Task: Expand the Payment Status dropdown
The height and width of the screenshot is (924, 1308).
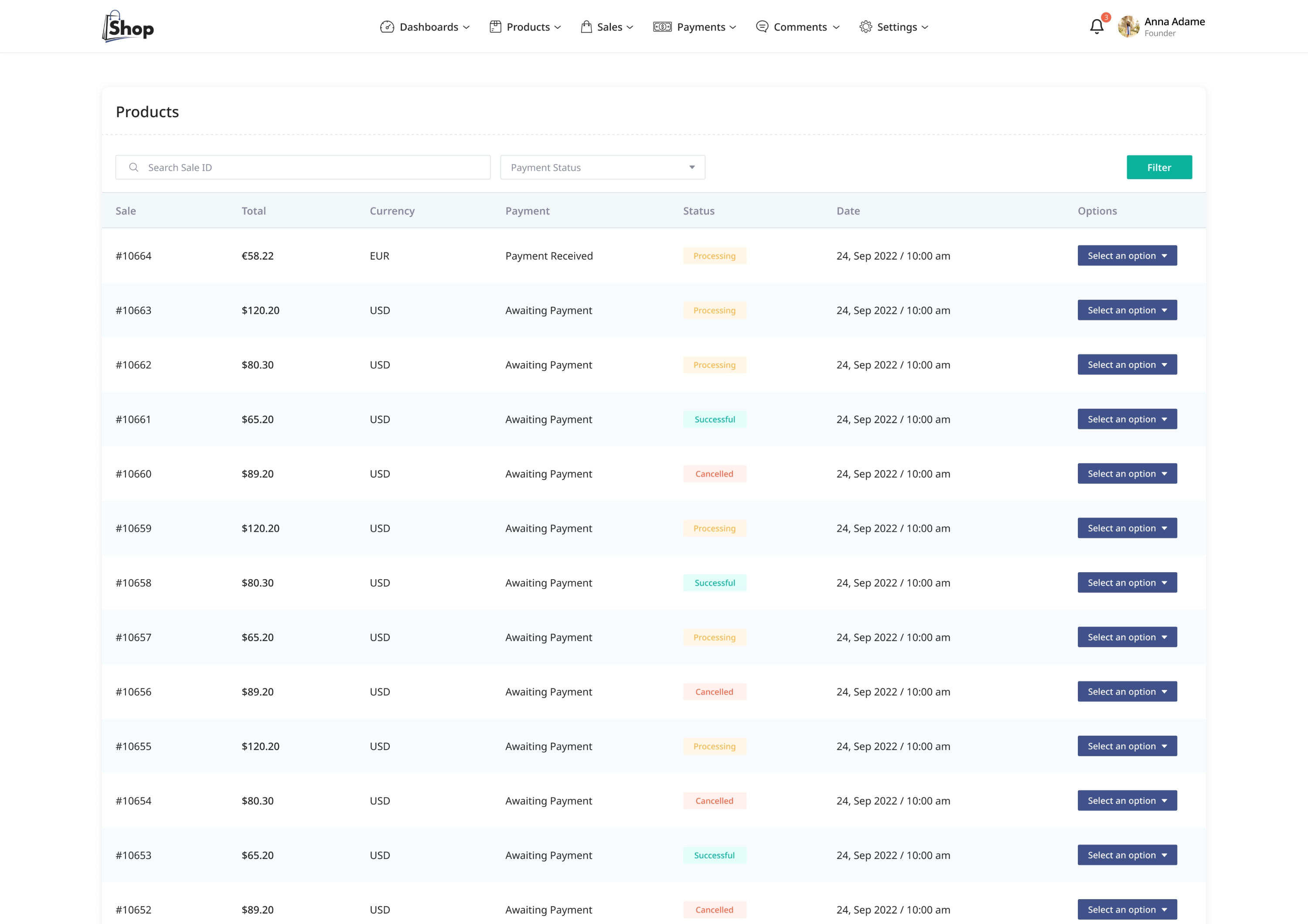Action: click(x=602, y=167)
